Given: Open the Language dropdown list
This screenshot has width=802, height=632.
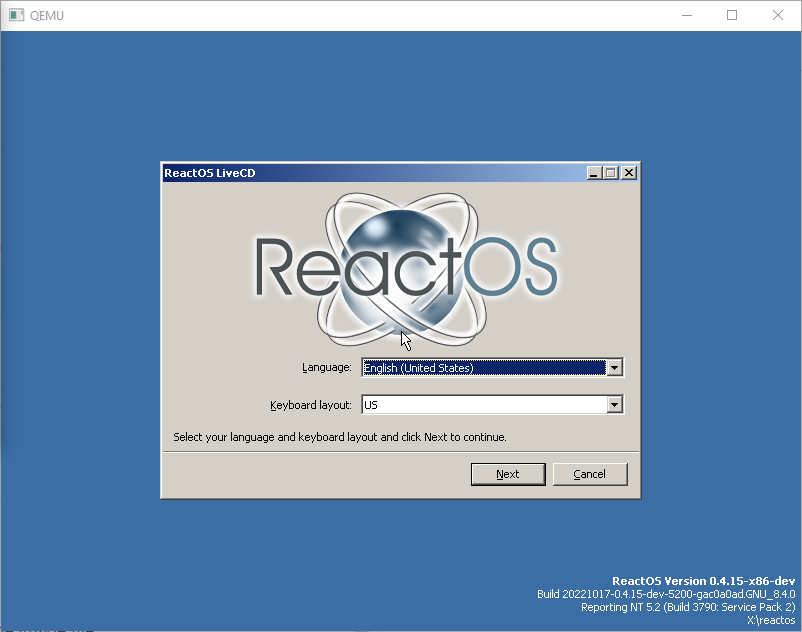Looking at the screenshot, I should click(614, 367).
